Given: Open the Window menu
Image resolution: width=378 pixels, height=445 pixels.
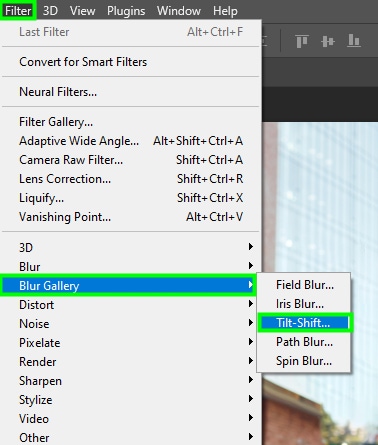Looking at the screenshot, I should [x=179, y=11].
